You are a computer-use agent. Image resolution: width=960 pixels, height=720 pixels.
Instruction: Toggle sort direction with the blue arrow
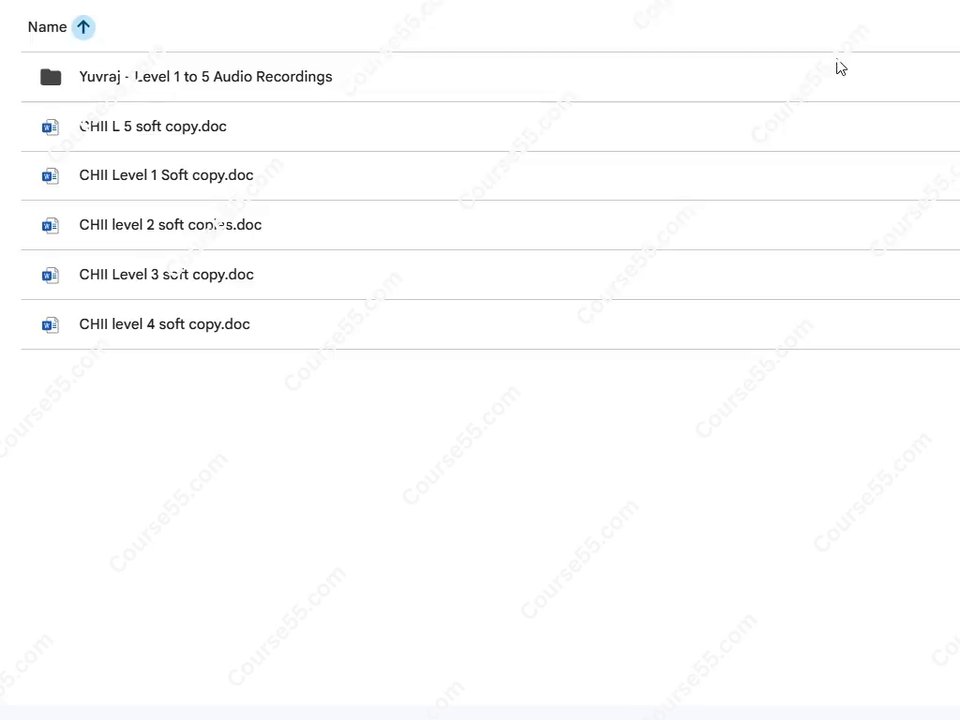[x=83, y=27]
